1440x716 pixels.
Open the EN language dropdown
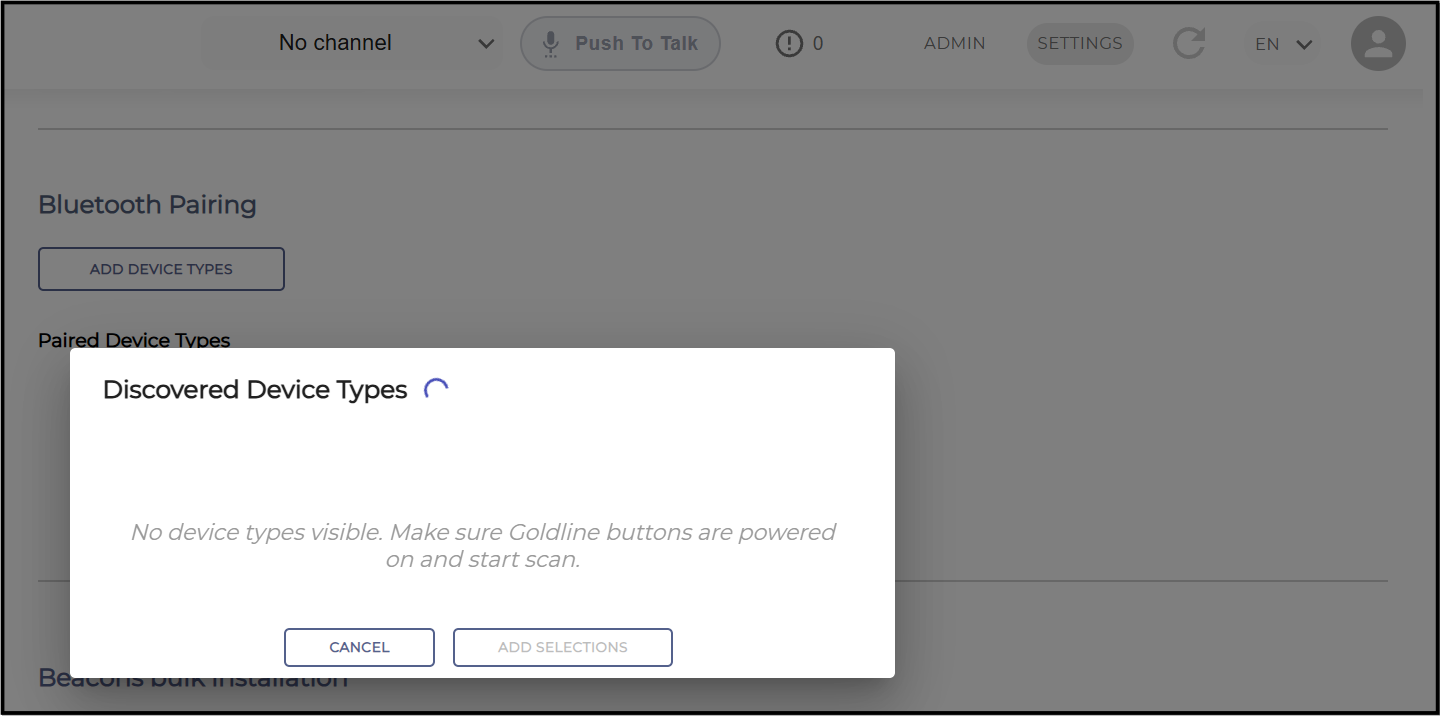[x=1284, y=44]
